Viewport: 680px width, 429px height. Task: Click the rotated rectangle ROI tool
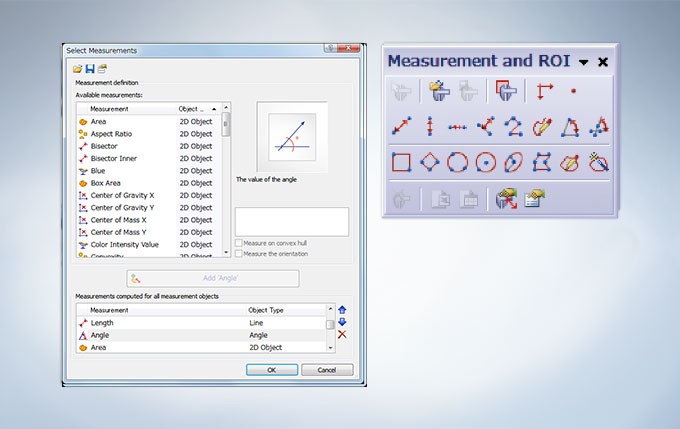(429, 161)
